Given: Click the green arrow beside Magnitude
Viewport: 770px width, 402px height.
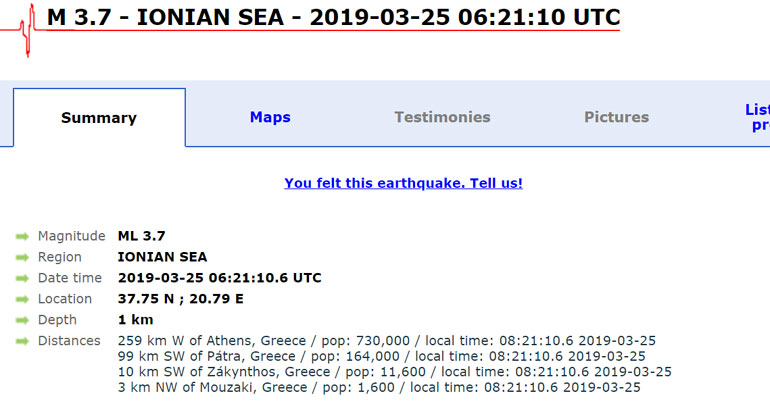Looking at the screenshot, I should click(22, 237).
